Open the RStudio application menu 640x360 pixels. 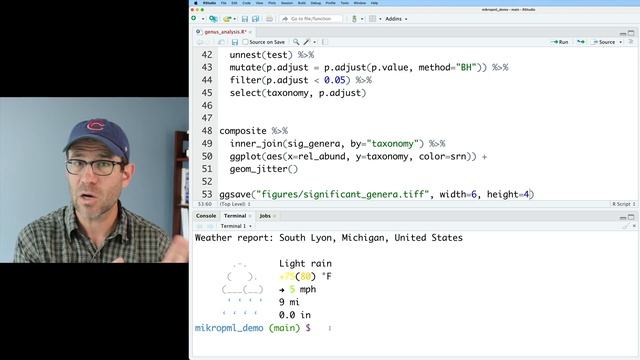click(209, 3)
